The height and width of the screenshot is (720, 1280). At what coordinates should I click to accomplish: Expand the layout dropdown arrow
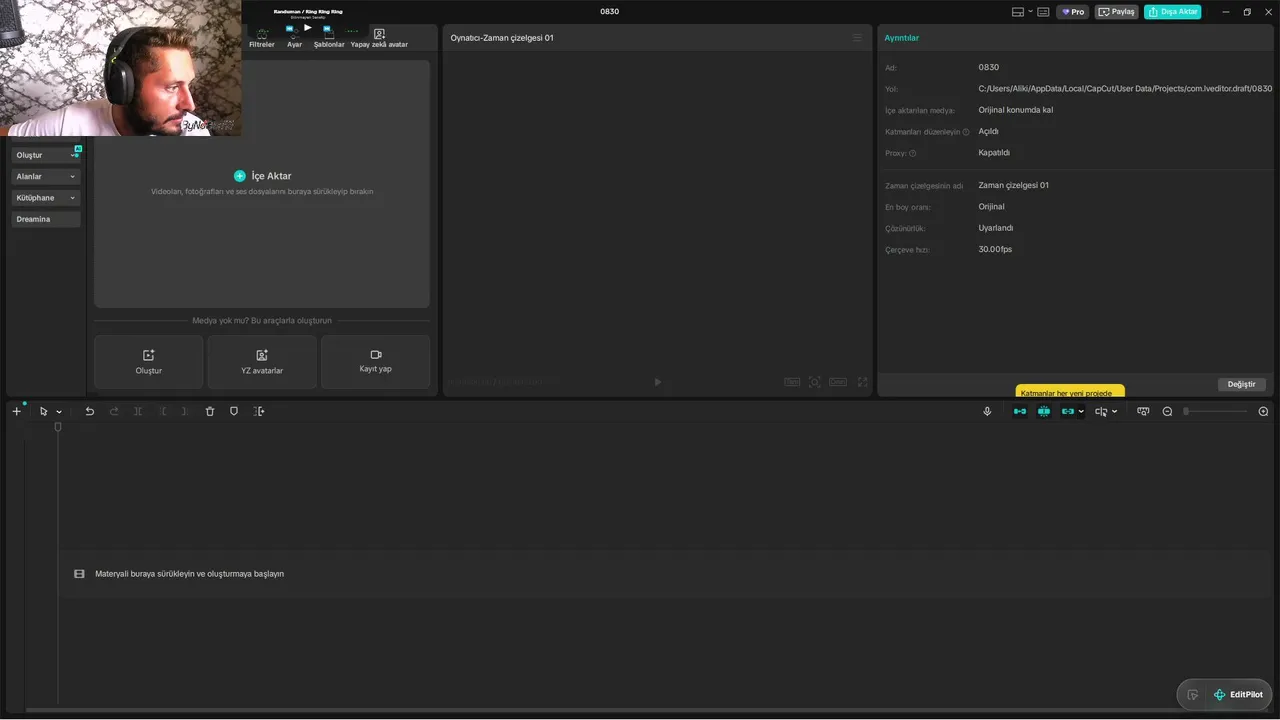[1031, 12]
